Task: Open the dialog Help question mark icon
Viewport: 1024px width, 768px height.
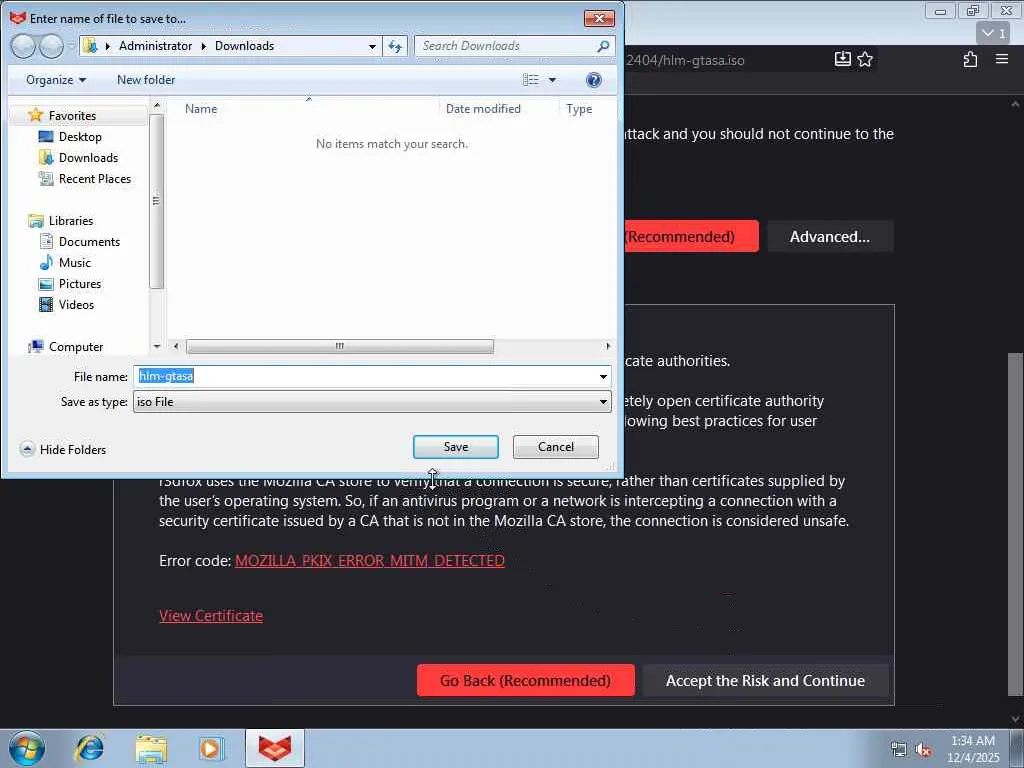Action: coord(594,80)
